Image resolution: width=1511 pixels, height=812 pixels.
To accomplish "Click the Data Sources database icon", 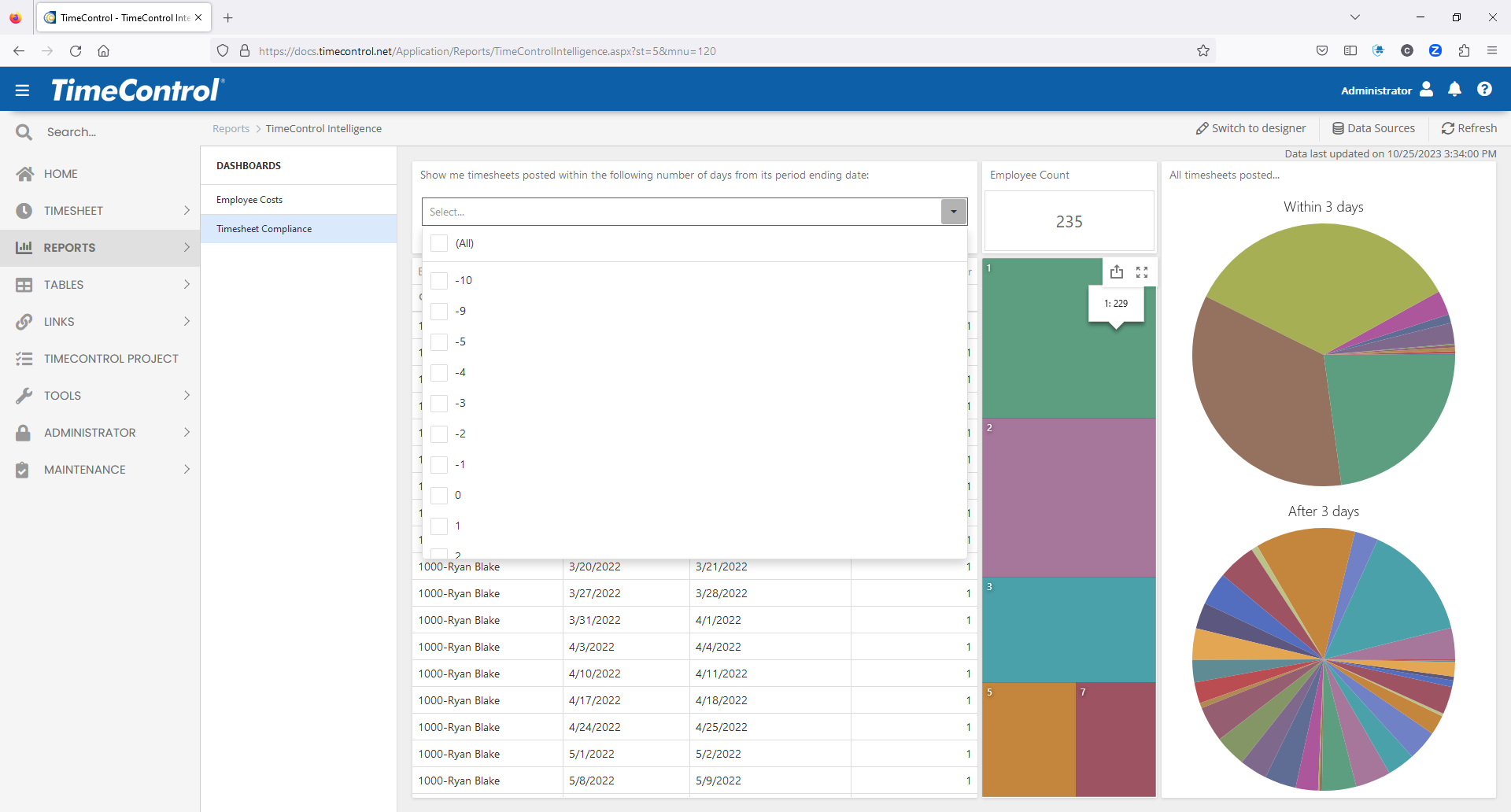I will (1338, 128).
